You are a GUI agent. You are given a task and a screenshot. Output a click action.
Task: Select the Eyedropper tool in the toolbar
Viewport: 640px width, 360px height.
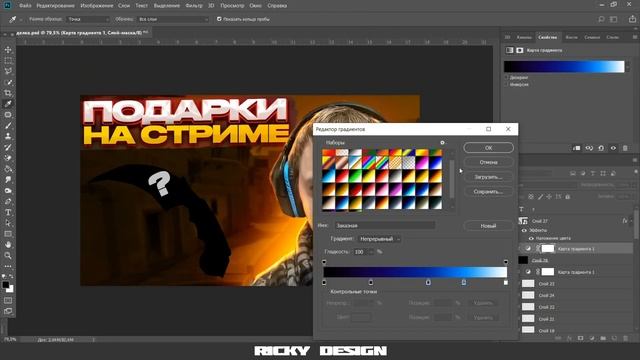point(8,104)
